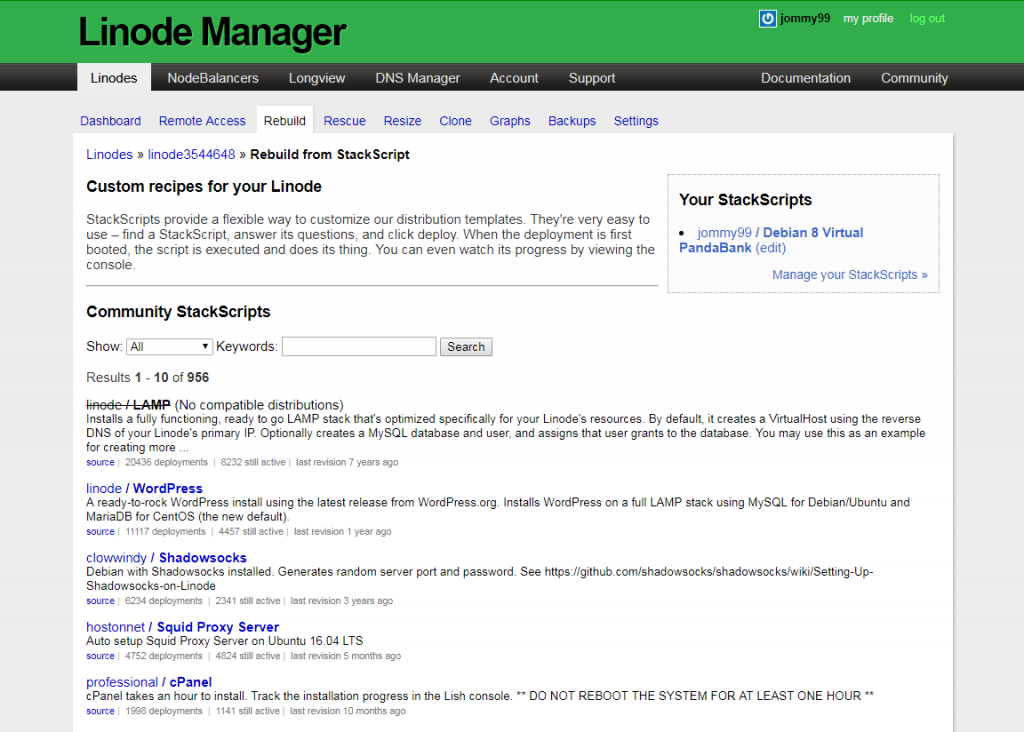Click the Your StackScripts heading
This screenshot has width=1024, height=732.
(745, 200)
